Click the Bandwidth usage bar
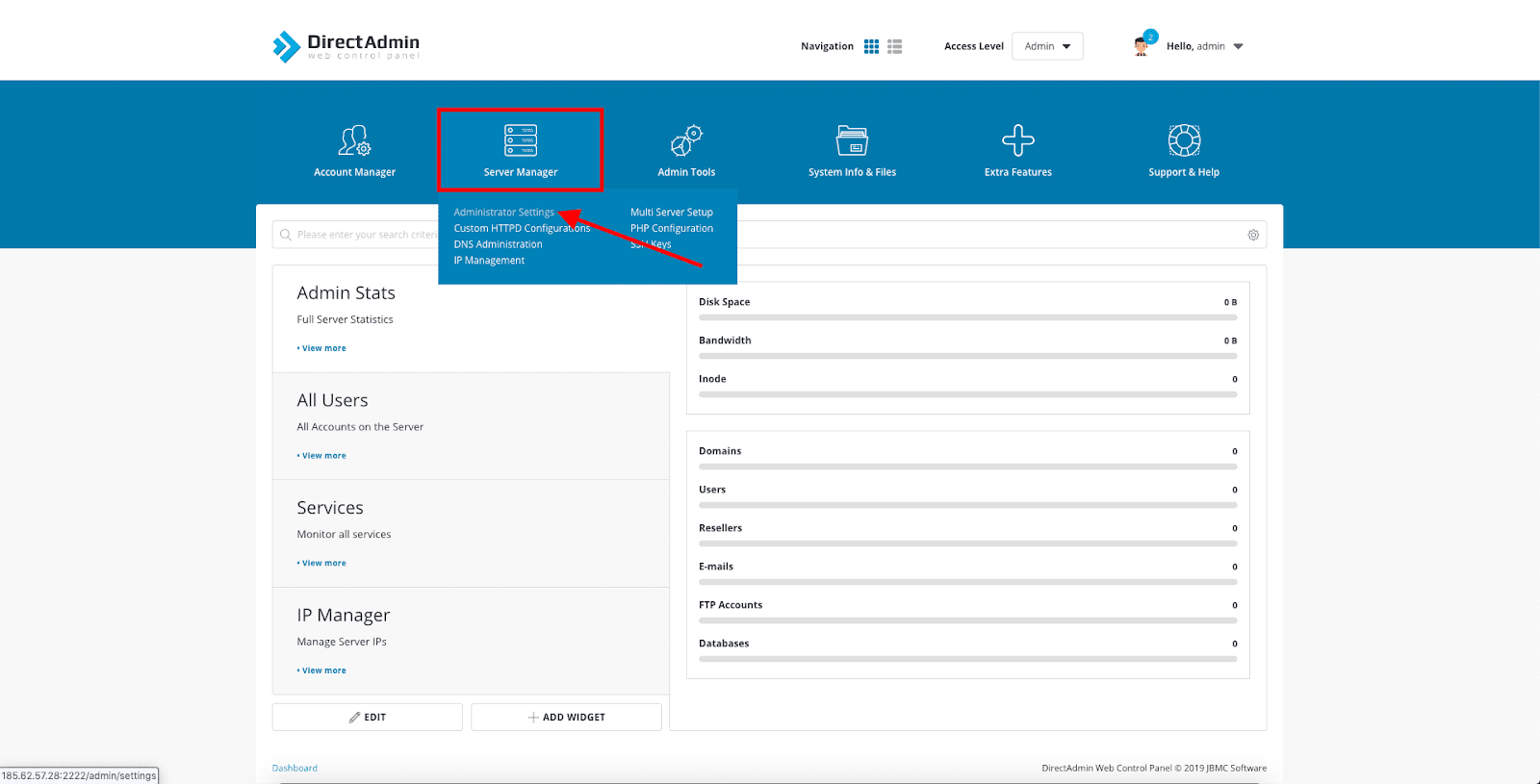 pos(967,356)
